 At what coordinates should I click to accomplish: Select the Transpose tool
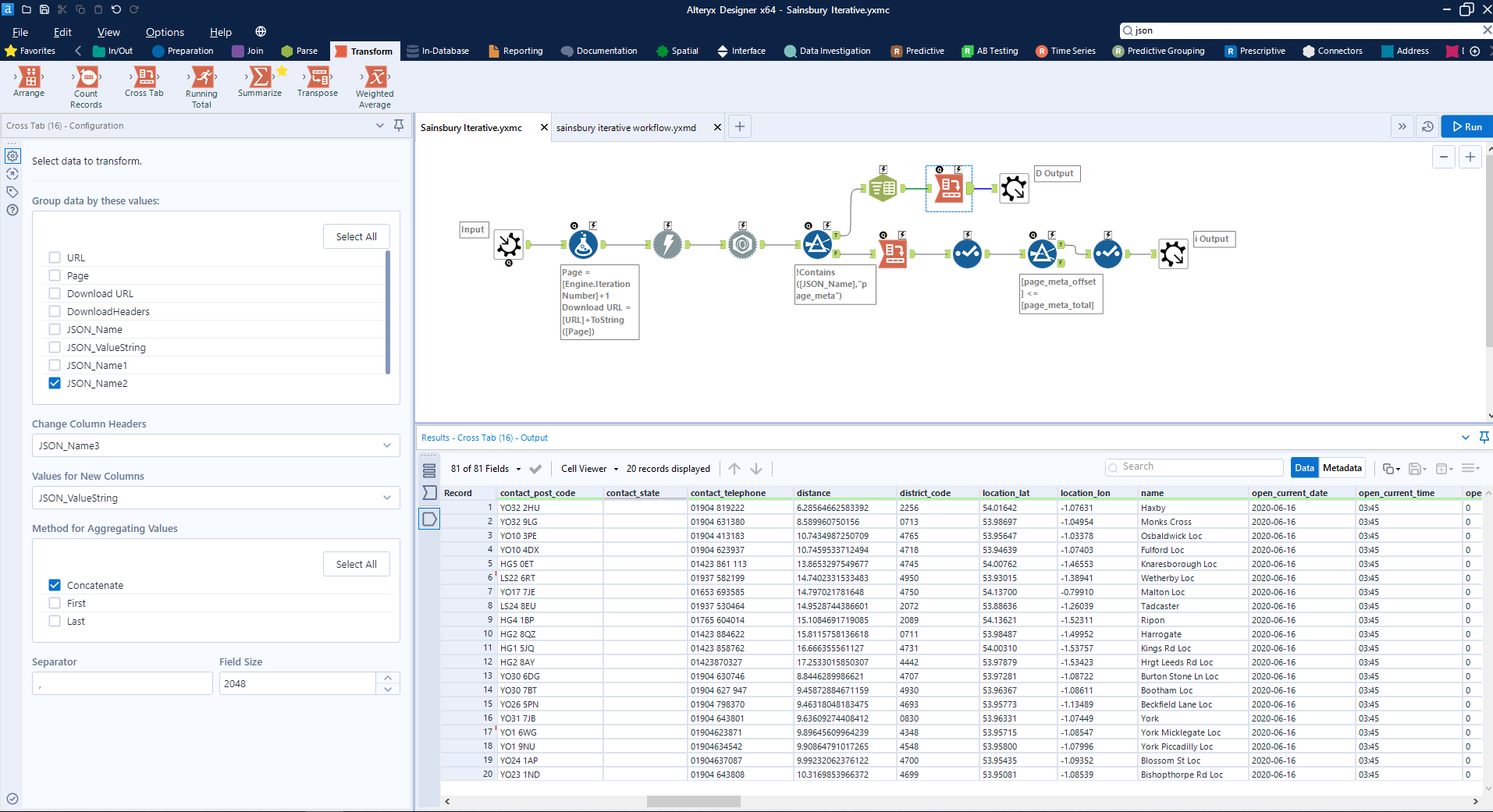tap(318, 78)
